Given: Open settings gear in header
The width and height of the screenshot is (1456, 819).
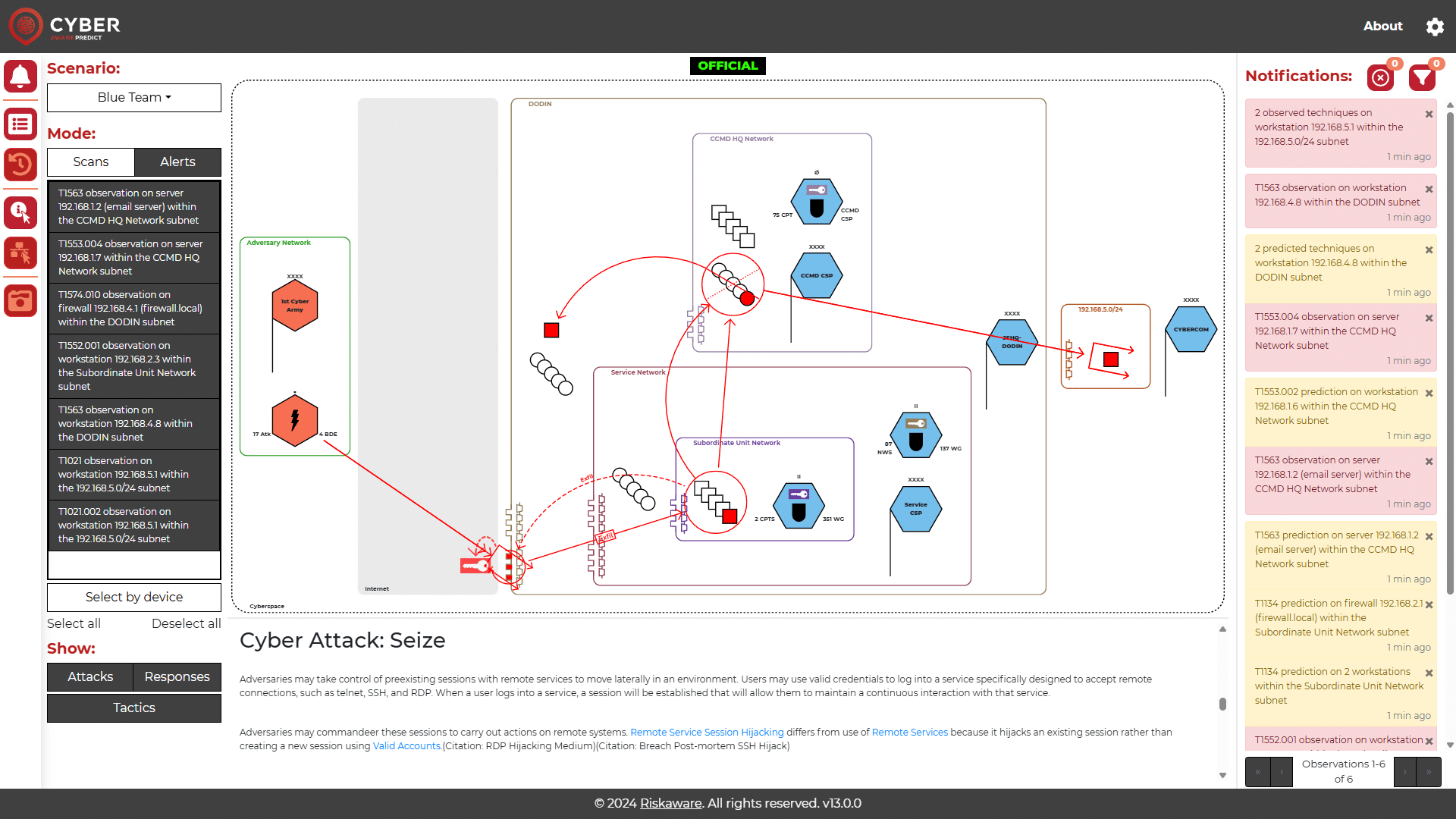Looking at the screenshot, I should 1435,27.
